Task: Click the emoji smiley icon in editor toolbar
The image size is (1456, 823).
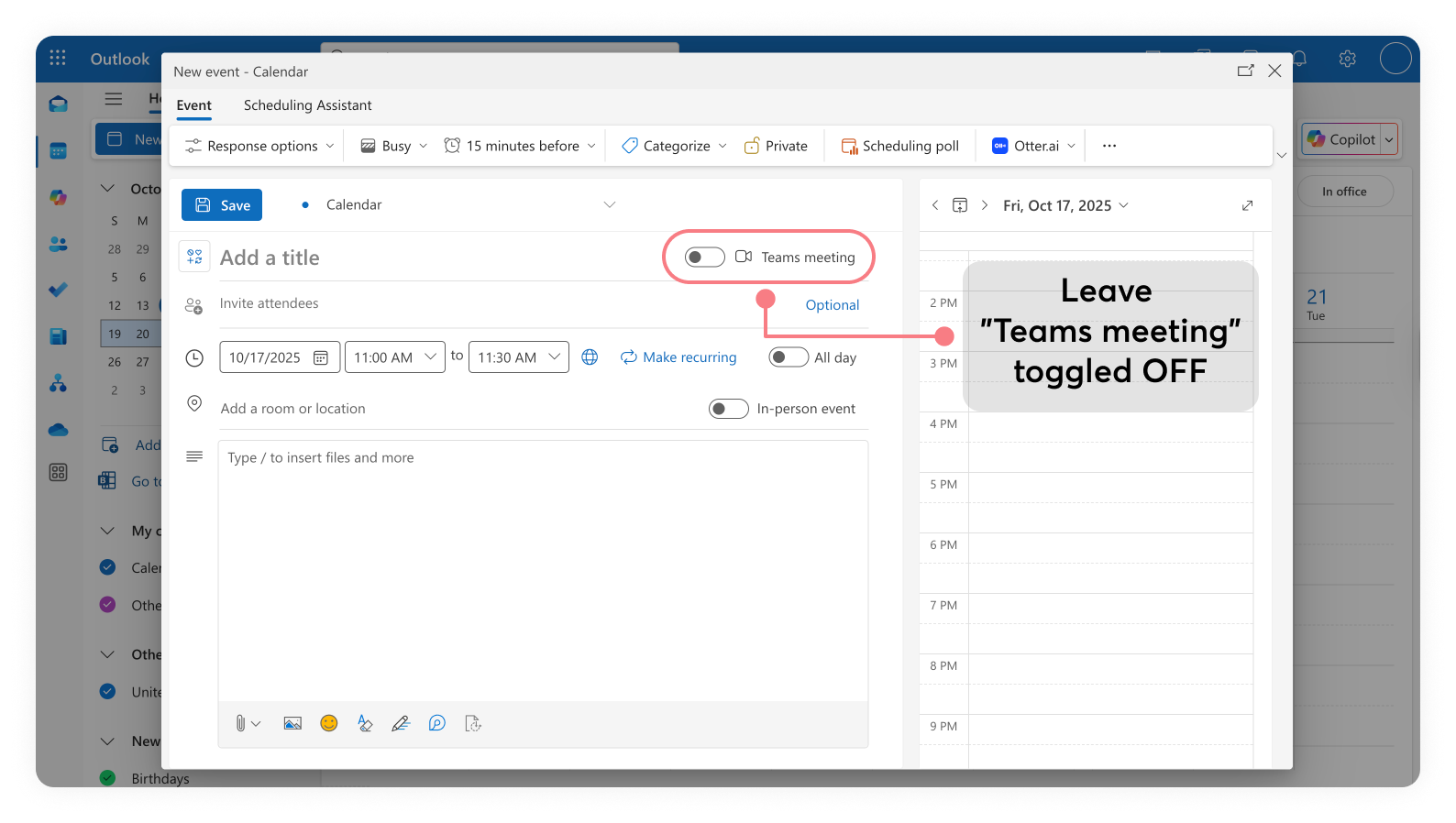Action: coord(328,723)
